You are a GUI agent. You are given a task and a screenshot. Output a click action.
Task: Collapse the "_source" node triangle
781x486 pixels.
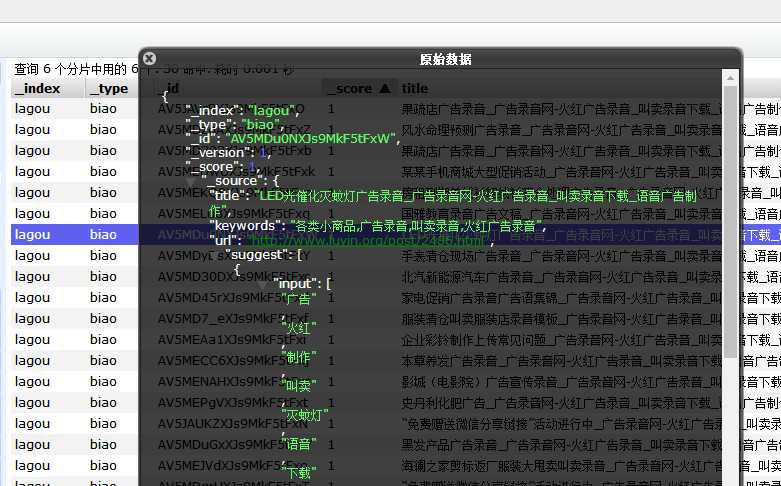190,183
